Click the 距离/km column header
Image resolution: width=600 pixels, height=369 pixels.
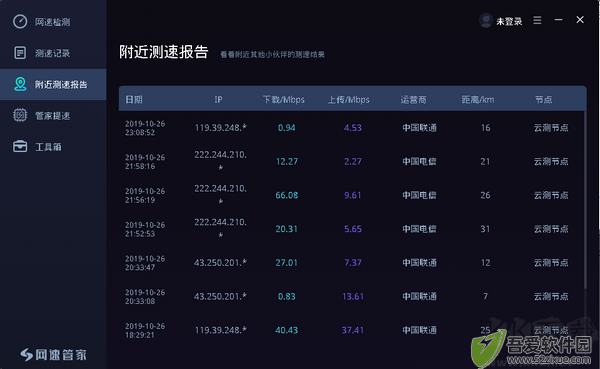pos(478,100)
